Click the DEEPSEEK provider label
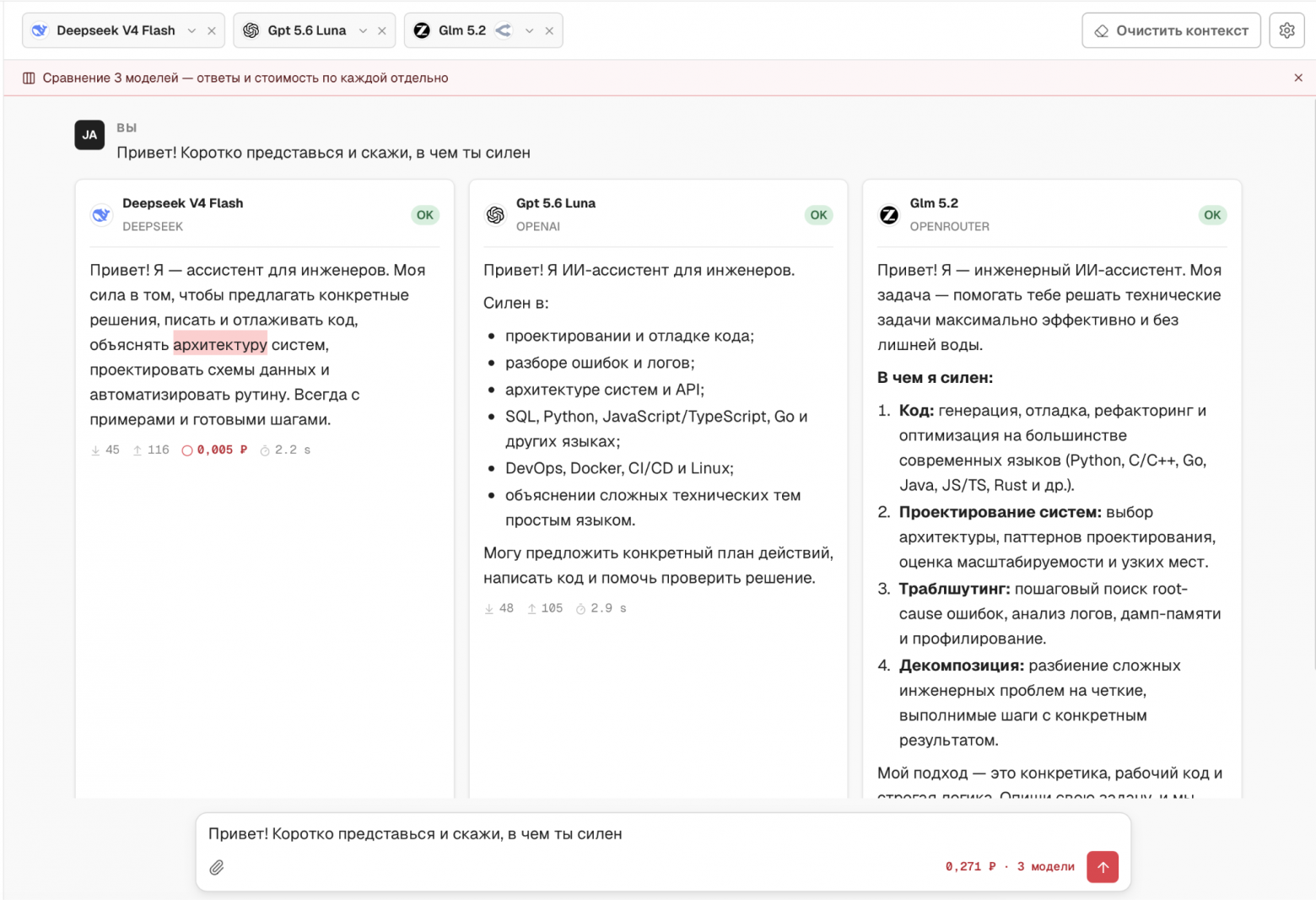 click(153, 227)
